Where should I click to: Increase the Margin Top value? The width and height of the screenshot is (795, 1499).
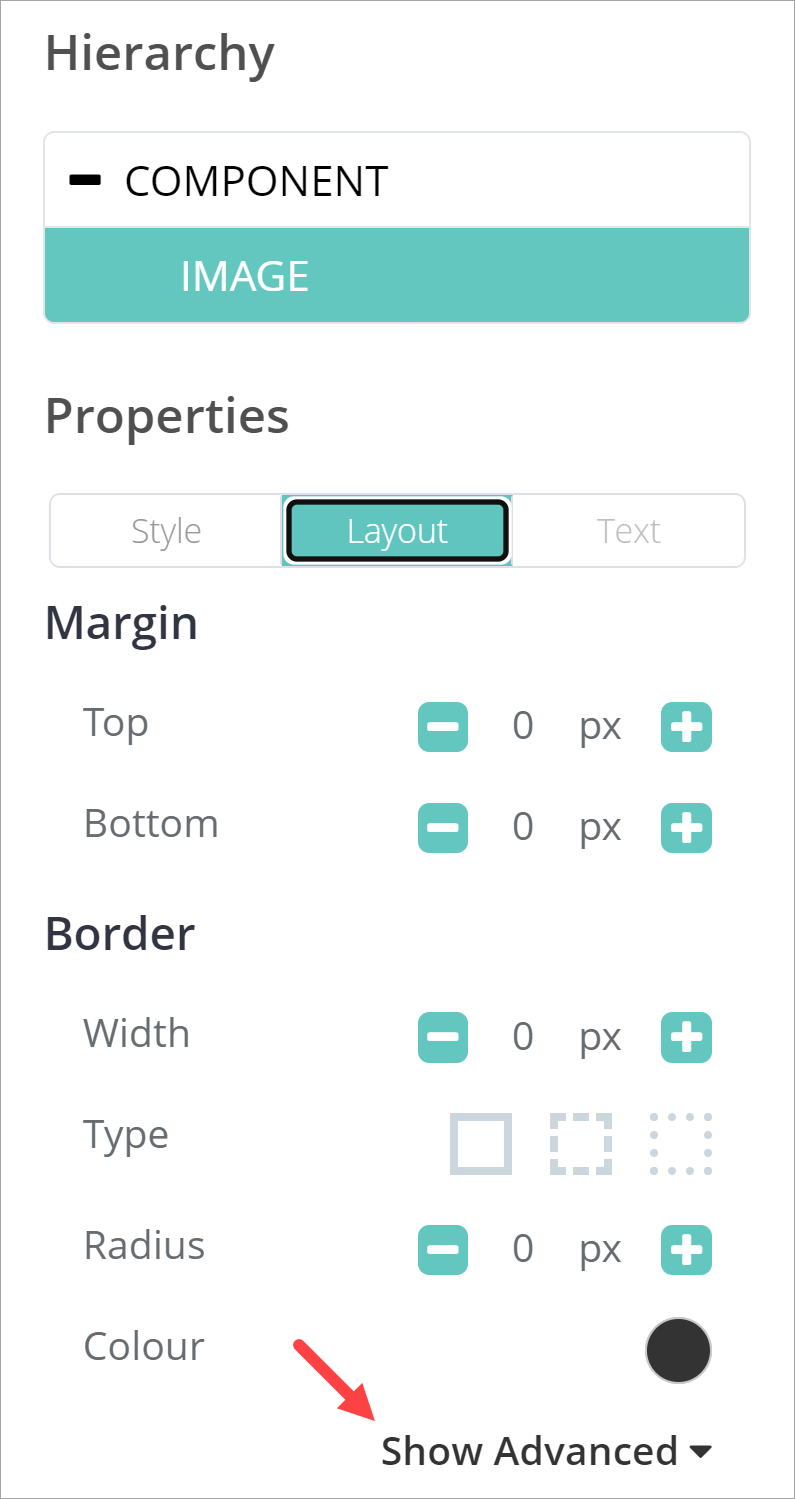[x=686, y=727]
